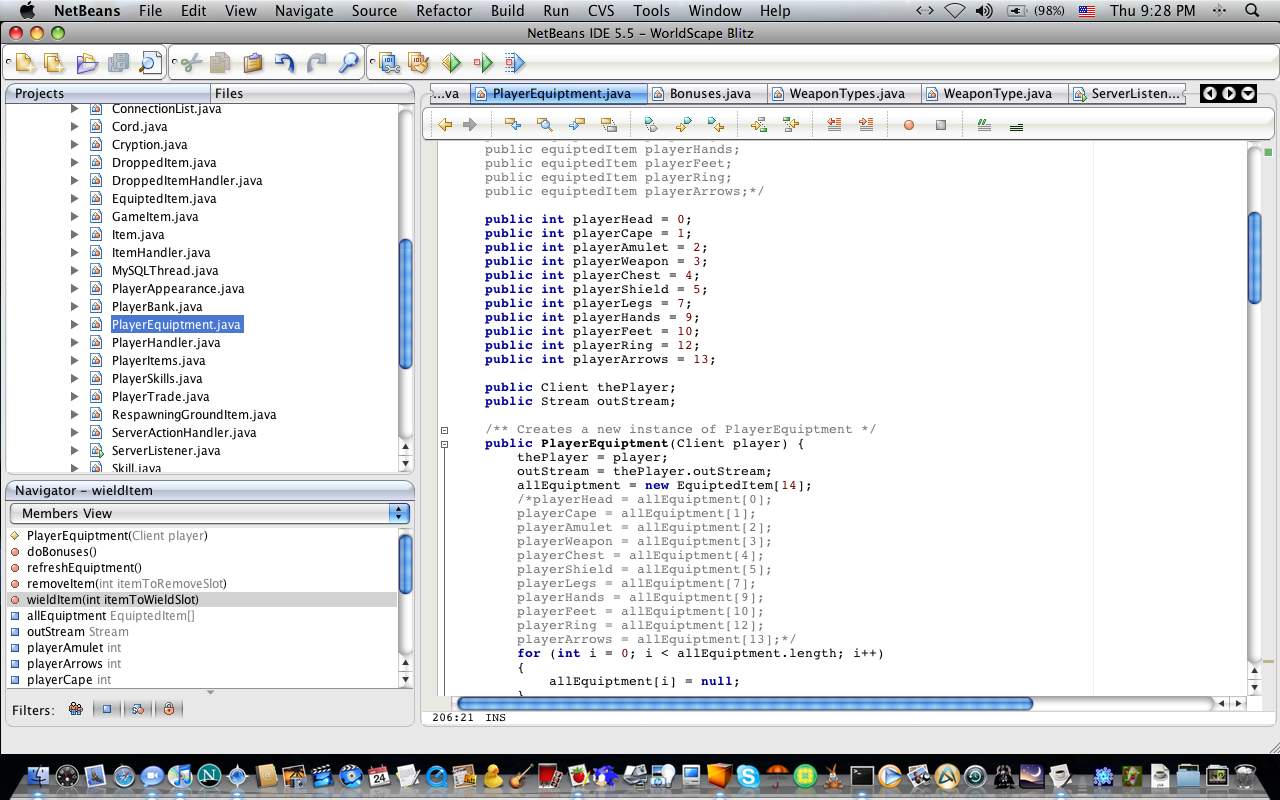Click the volume icon in macOS menu bar
Image resolution: width=1280 pixels, height=800 pixels.
(984, 11)
